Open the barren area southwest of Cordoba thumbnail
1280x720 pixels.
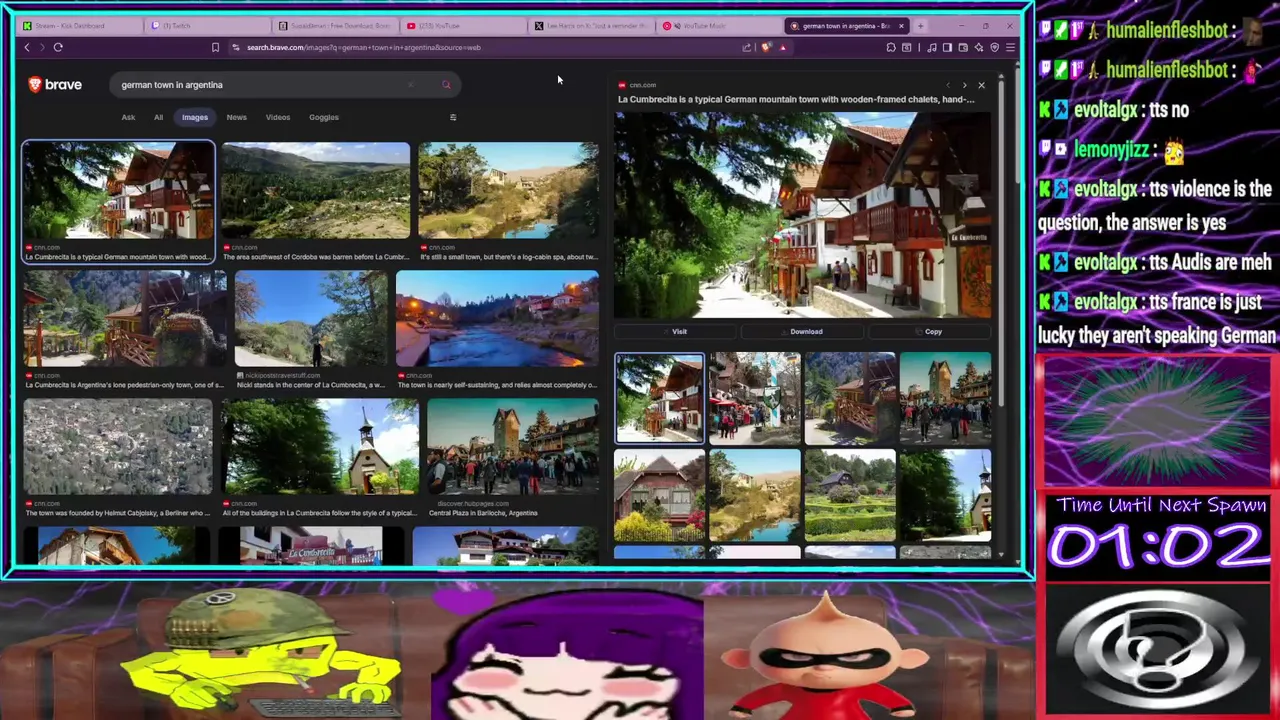coord(316,190)
